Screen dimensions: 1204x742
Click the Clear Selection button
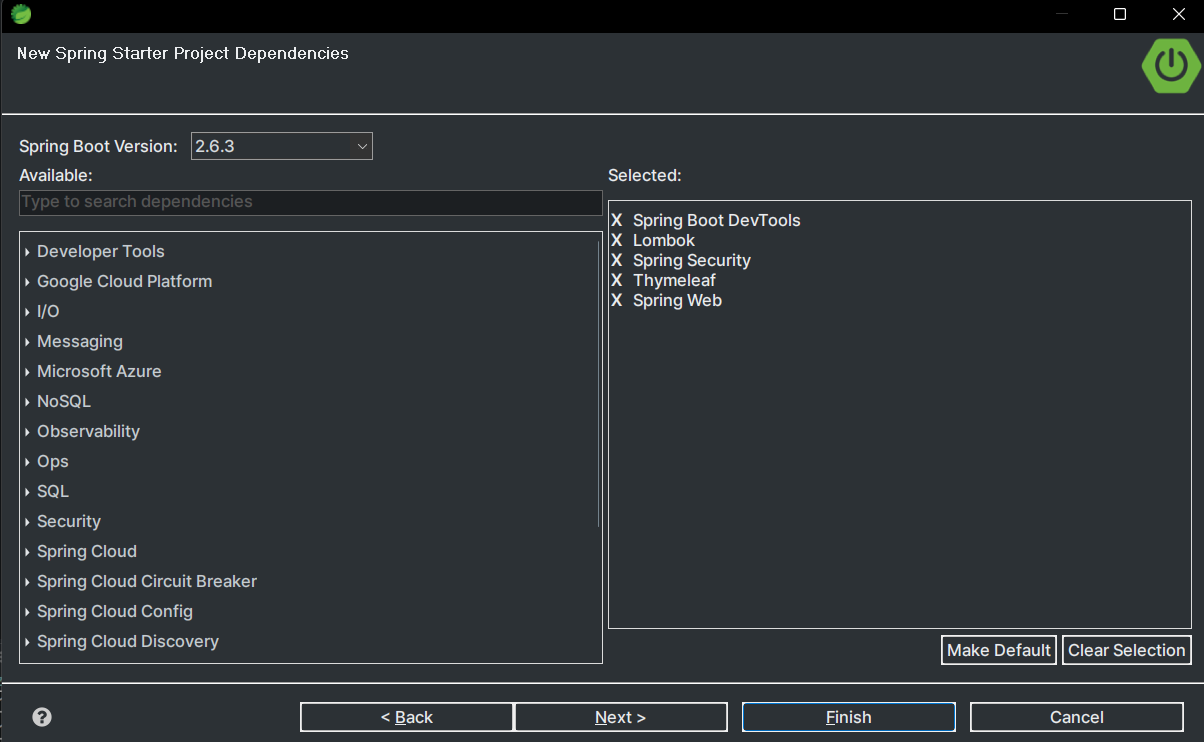click(1127, 650)
